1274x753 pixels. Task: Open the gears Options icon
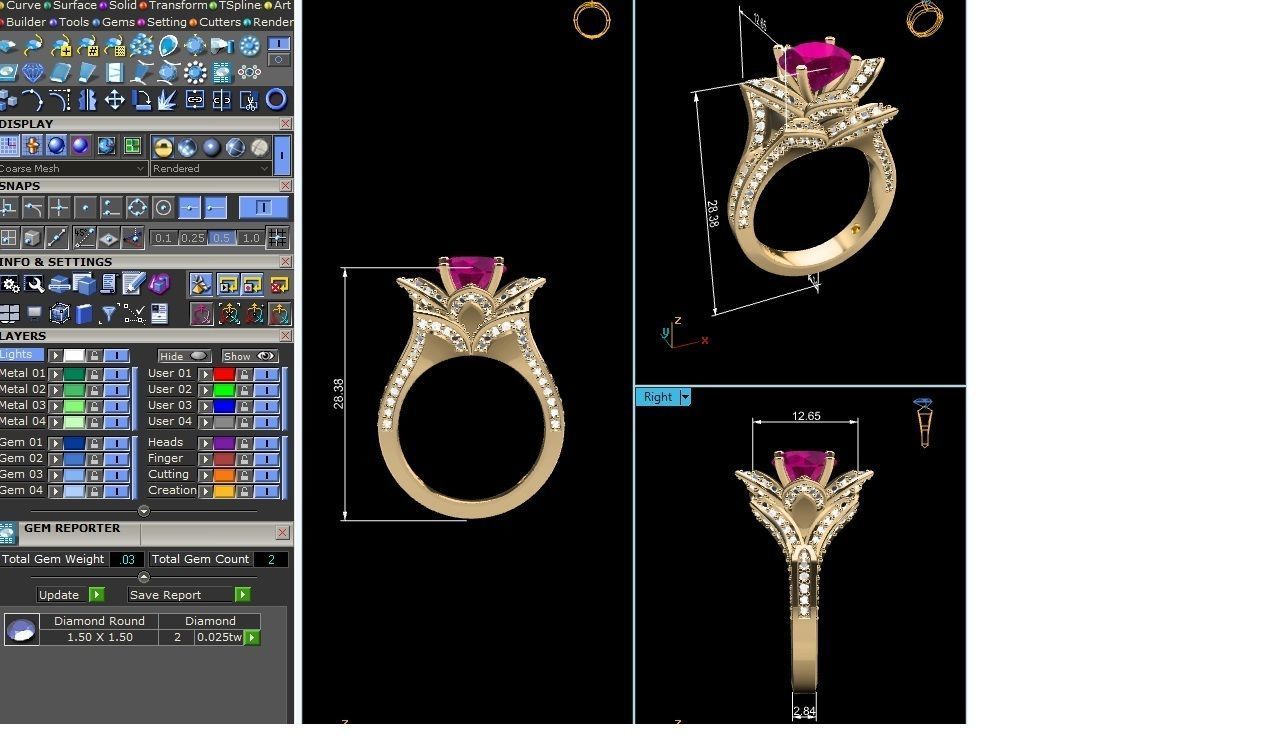pos(9,284)
